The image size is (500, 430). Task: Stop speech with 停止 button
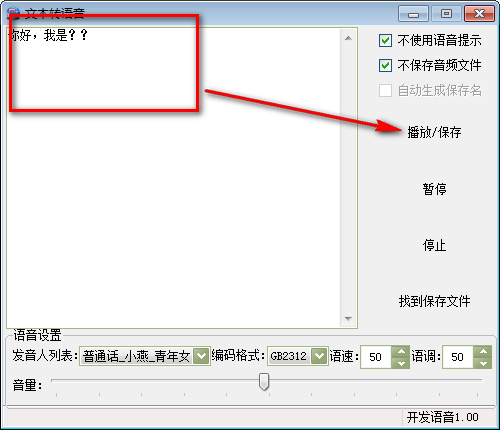click(x=434, y=245)
